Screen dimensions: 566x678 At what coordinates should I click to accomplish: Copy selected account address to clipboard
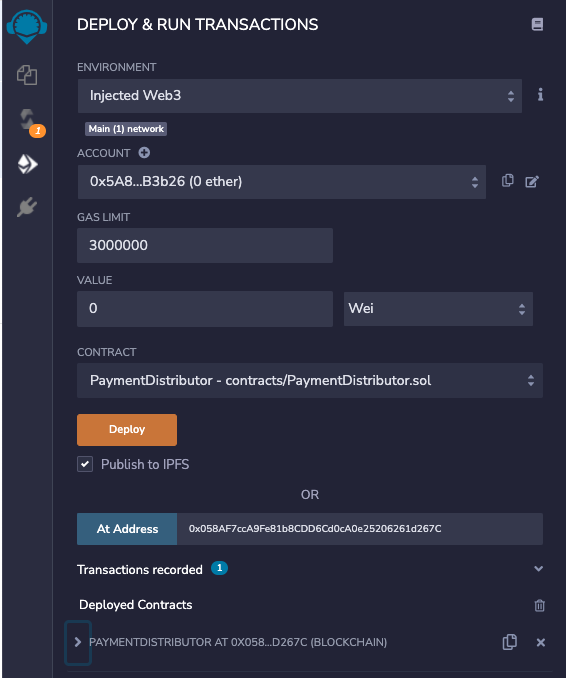click(508, 181)
